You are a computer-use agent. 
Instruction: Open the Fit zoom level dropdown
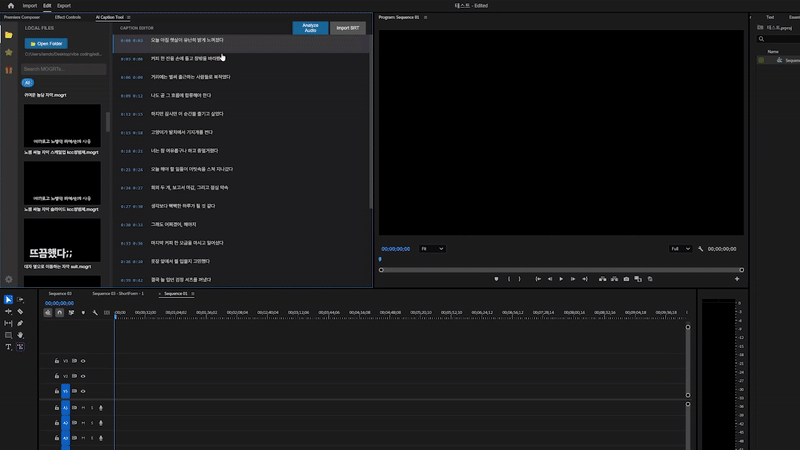point(432,248)
